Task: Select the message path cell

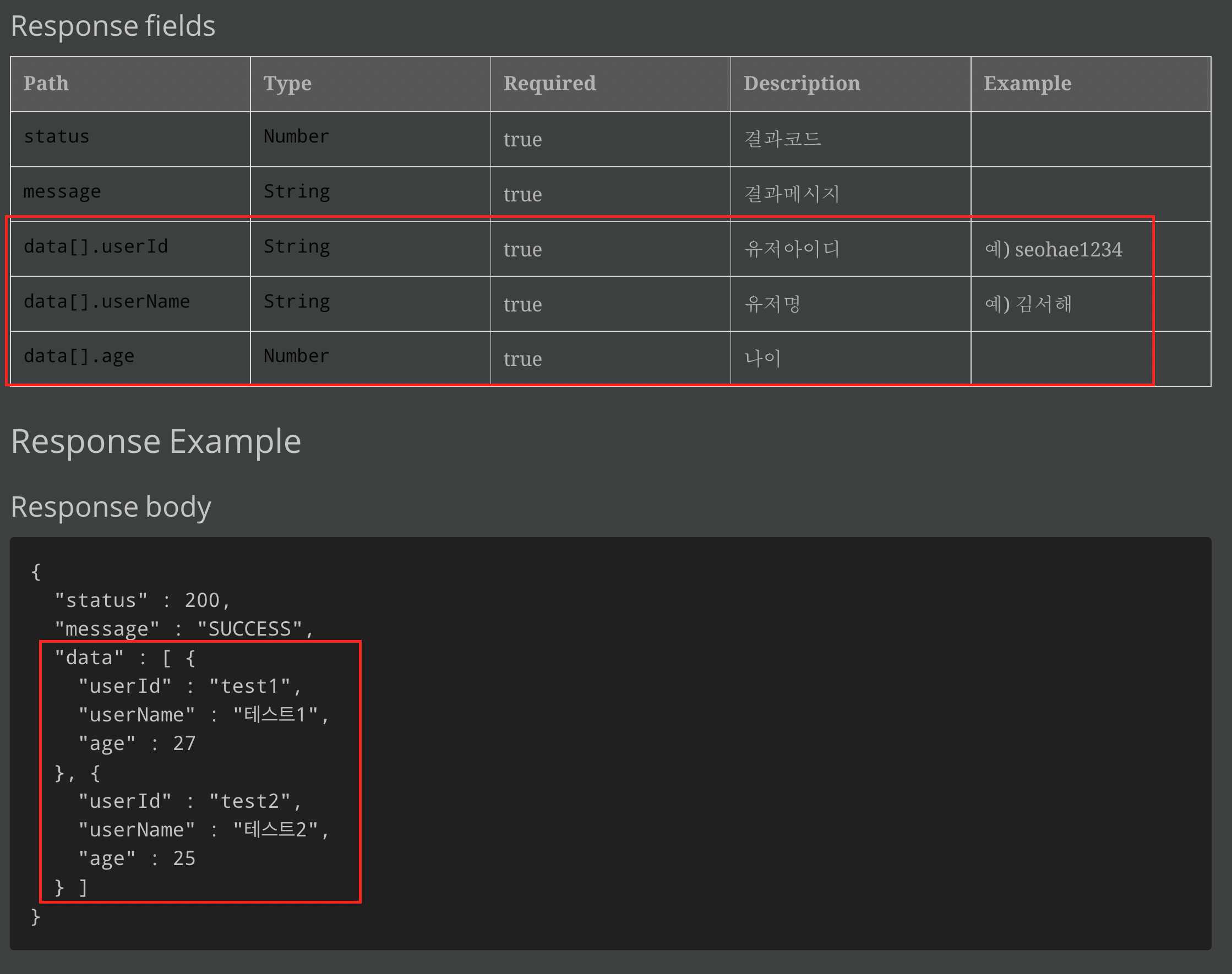Action: pyautogui.click(x=62, y=191)
